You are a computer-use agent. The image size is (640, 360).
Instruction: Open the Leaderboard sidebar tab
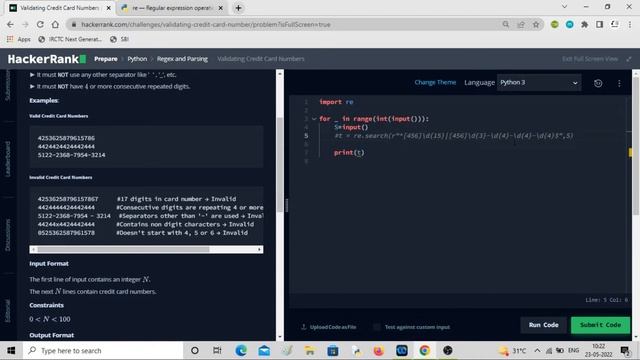7,159
